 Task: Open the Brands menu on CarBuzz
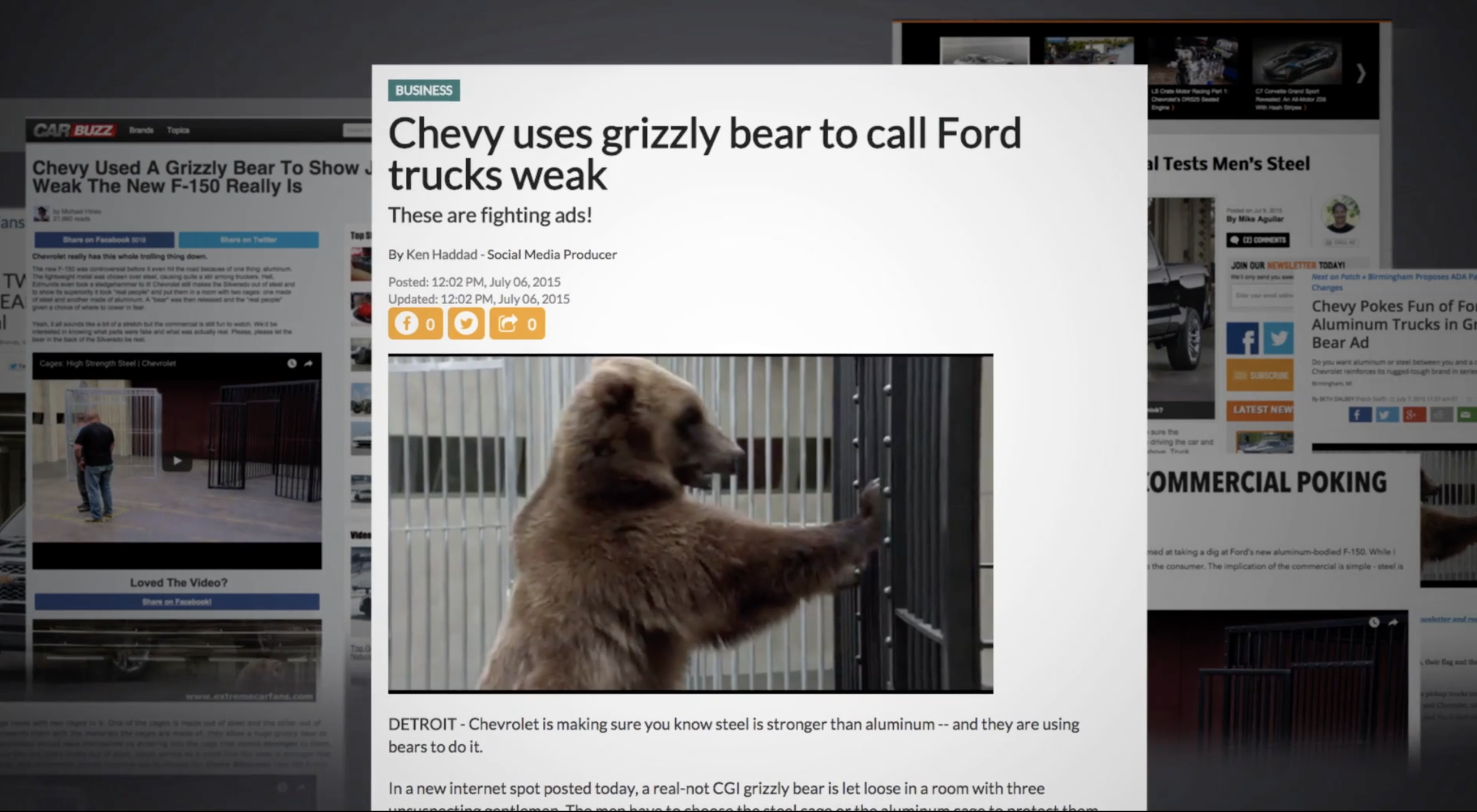coord(141,130)
